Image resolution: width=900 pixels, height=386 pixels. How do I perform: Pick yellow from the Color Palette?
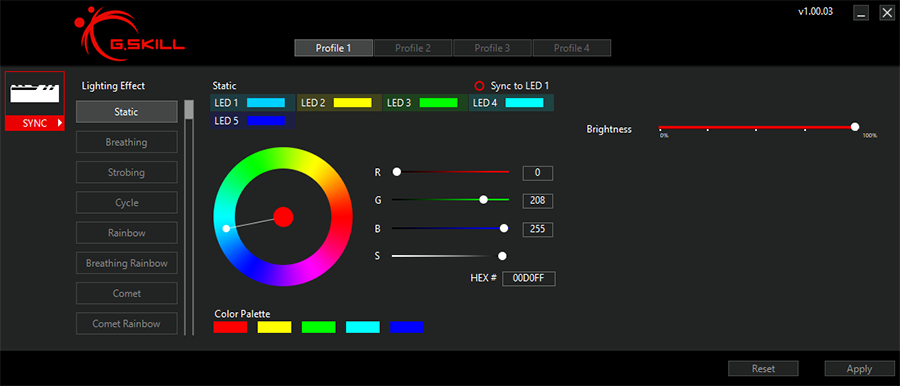point(274,327)
